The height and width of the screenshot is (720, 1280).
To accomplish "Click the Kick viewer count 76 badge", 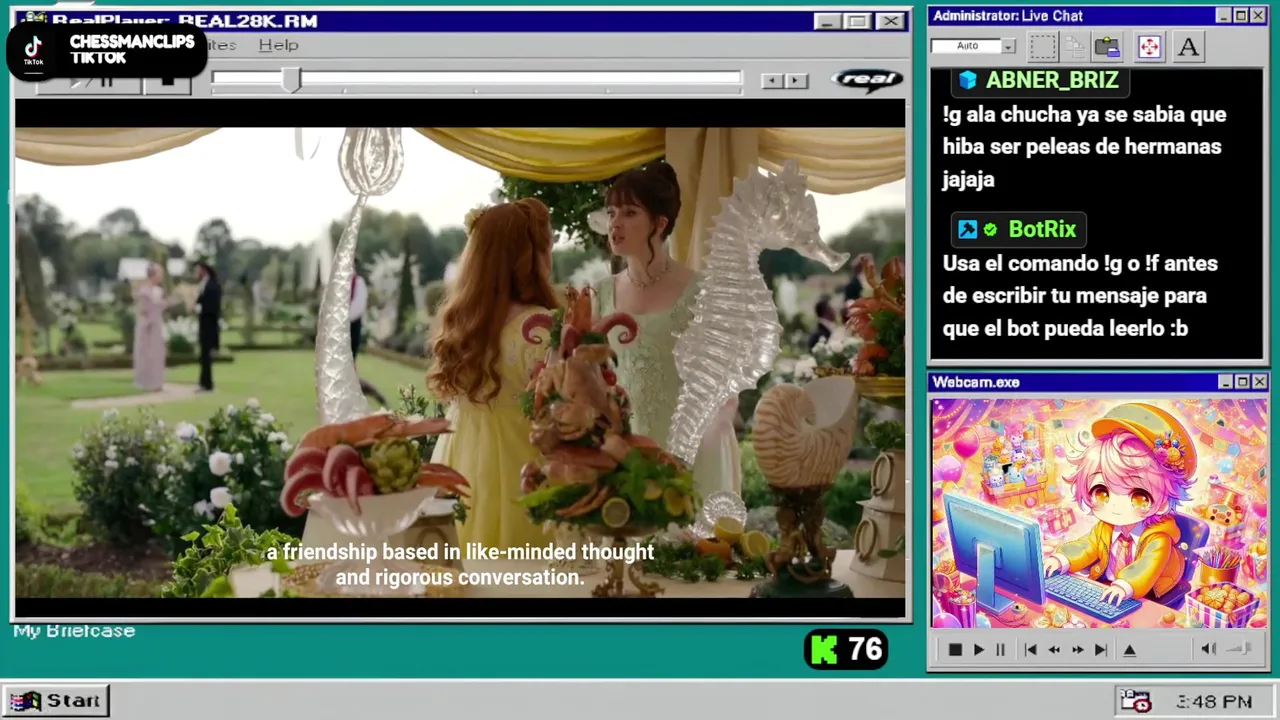I will pyautogui.click(x=846, y=650).
